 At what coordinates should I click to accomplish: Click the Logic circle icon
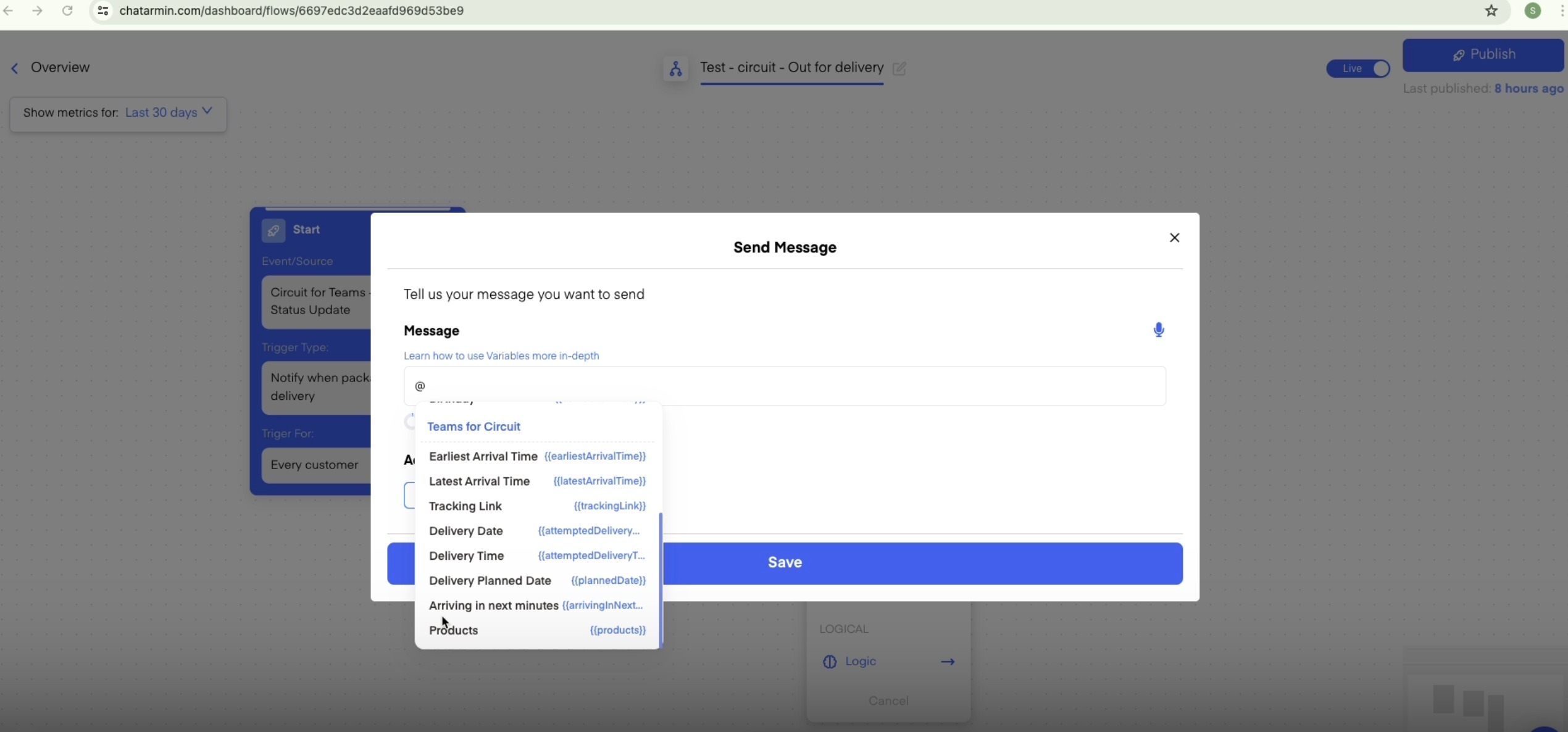(830, 662)
